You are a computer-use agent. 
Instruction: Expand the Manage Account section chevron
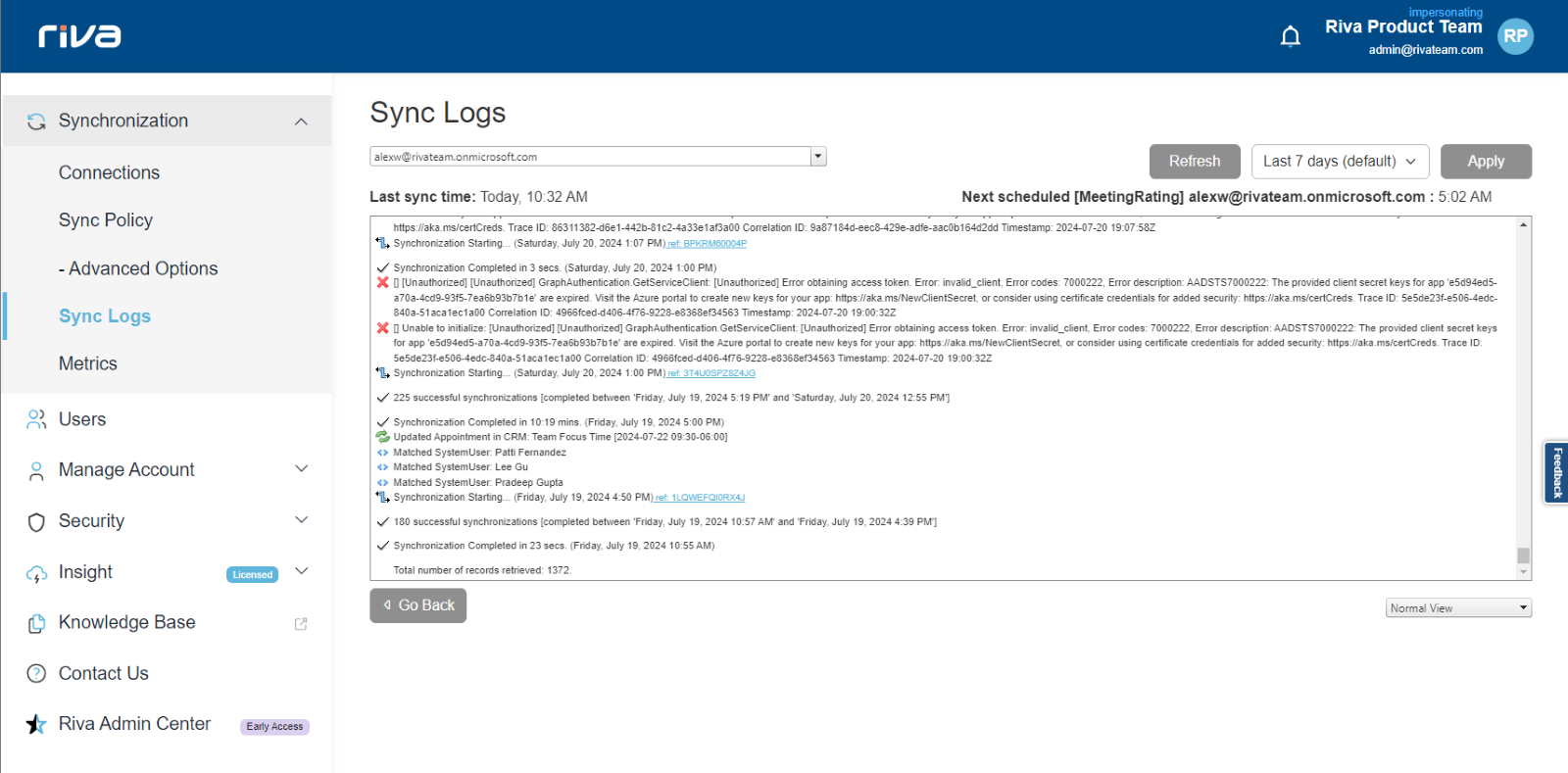click(x=301, y=469)
